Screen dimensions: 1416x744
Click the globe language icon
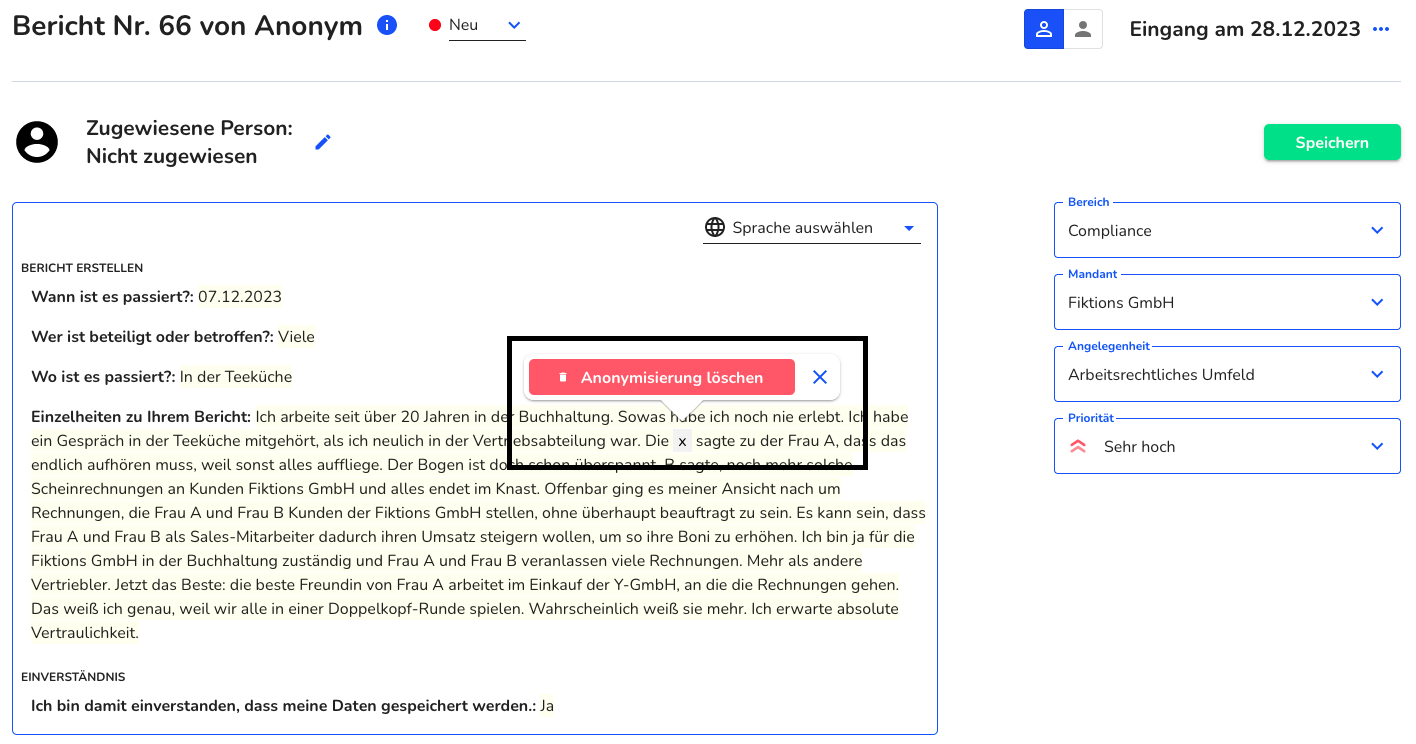click(715, 228)
